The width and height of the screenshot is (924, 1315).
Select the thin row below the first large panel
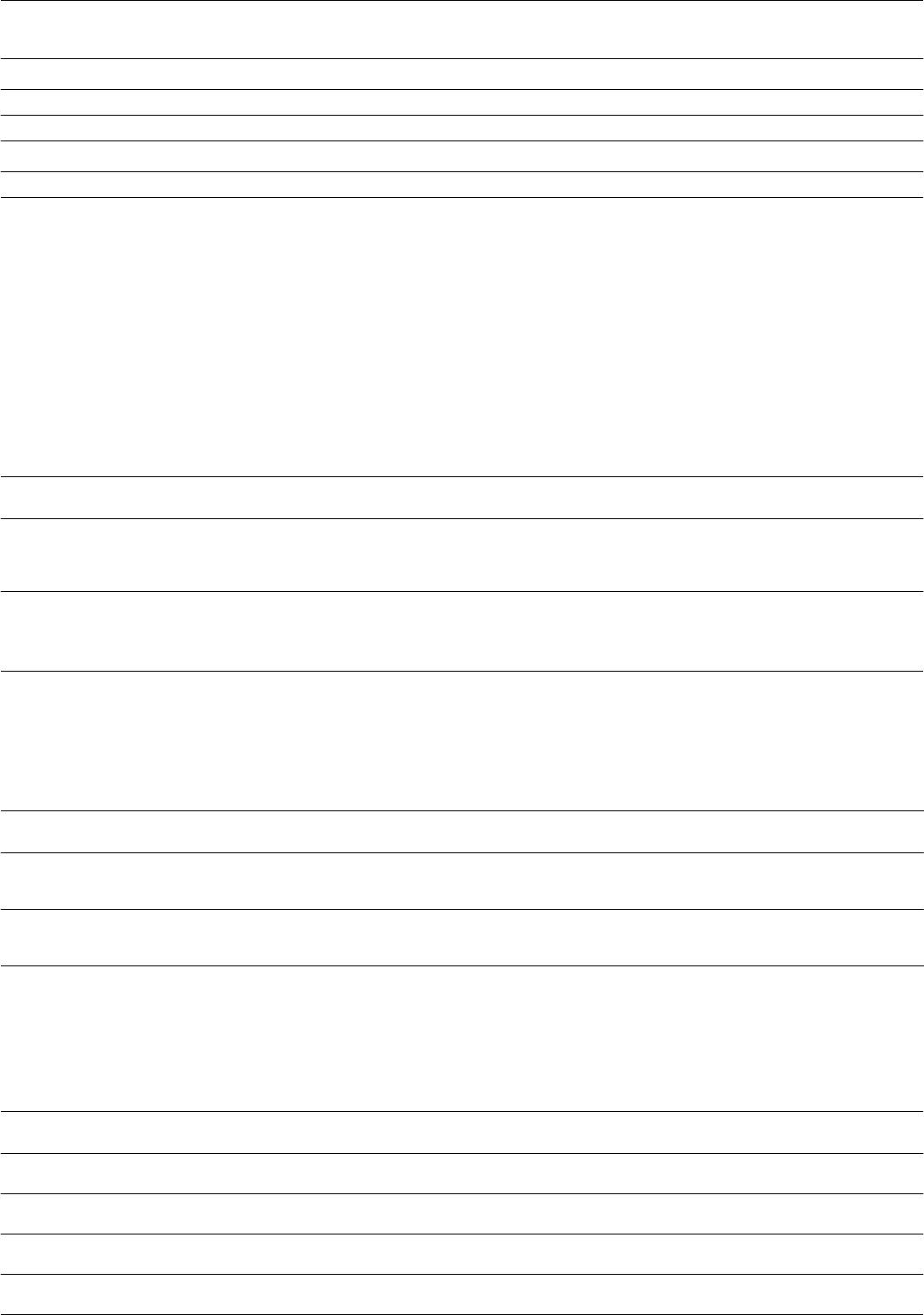pyautogui.click(x=462, y=497)
